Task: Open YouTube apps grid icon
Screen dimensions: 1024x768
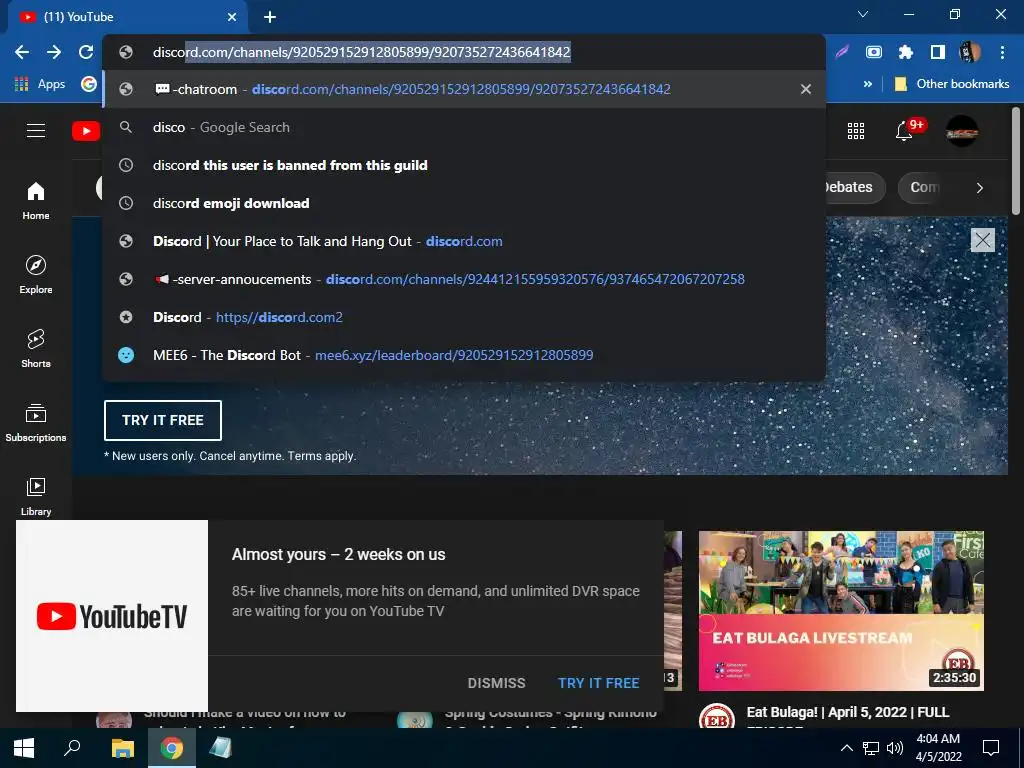Action: 856,131
